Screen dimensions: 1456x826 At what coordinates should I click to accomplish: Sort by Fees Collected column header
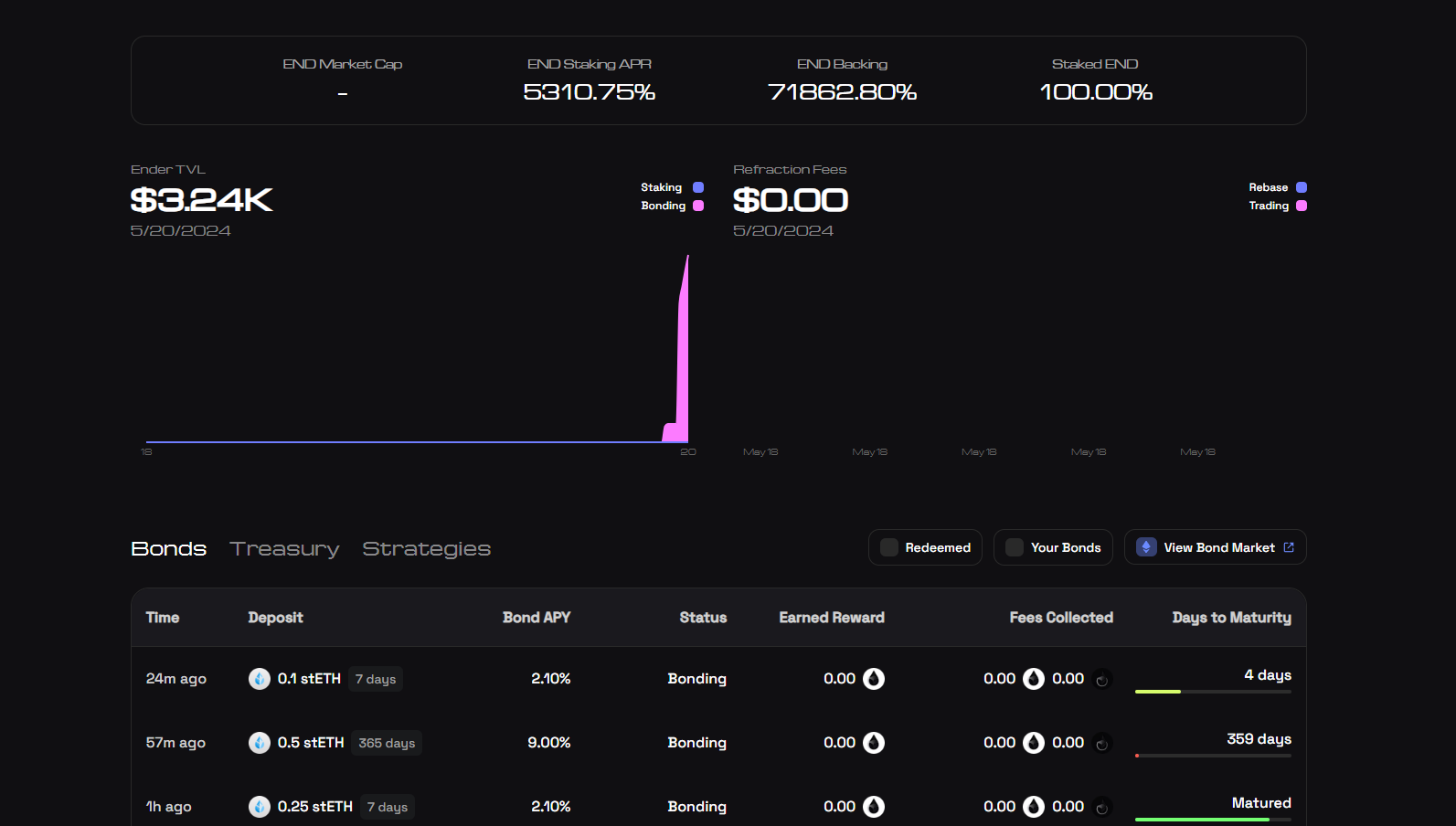click(x=1061, y=618)
